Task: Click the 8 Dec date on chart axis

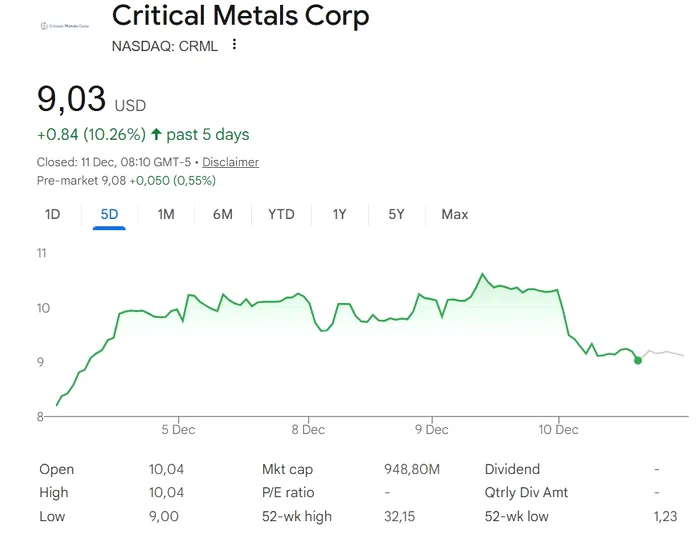Action: 307,429
